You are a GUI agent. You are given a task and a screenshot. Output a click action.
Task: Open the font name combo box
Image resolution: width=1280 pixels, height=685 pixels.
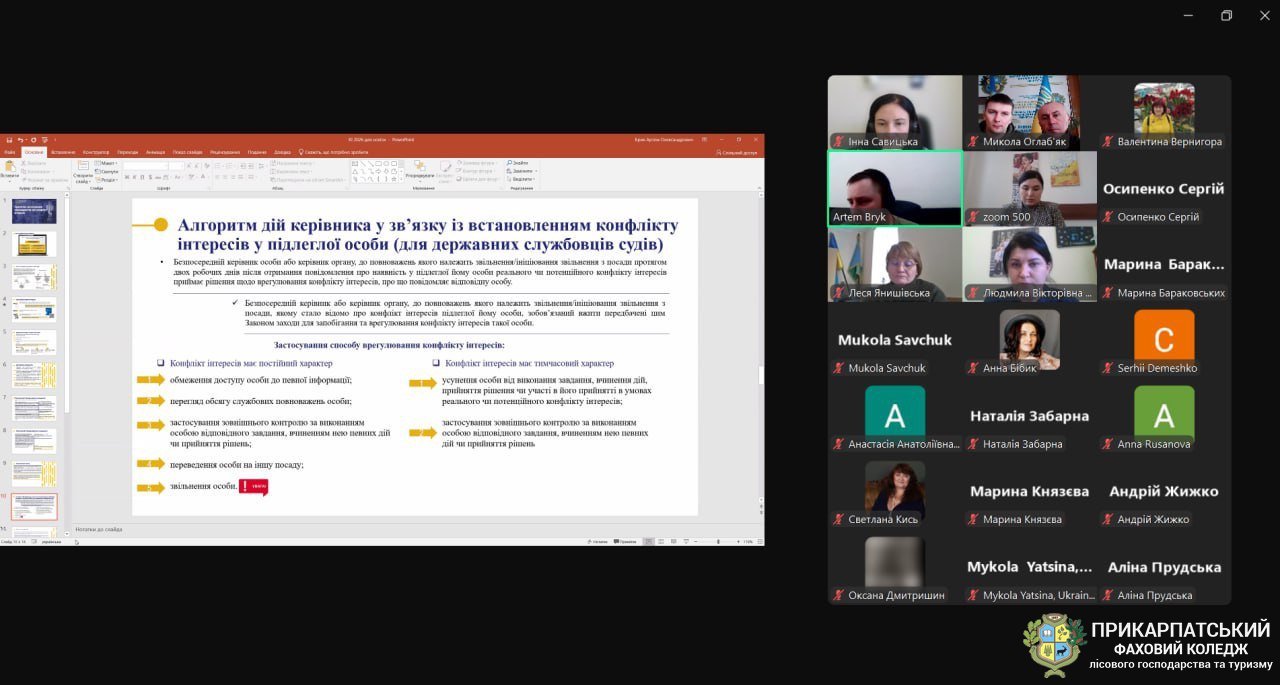(145, 165)
